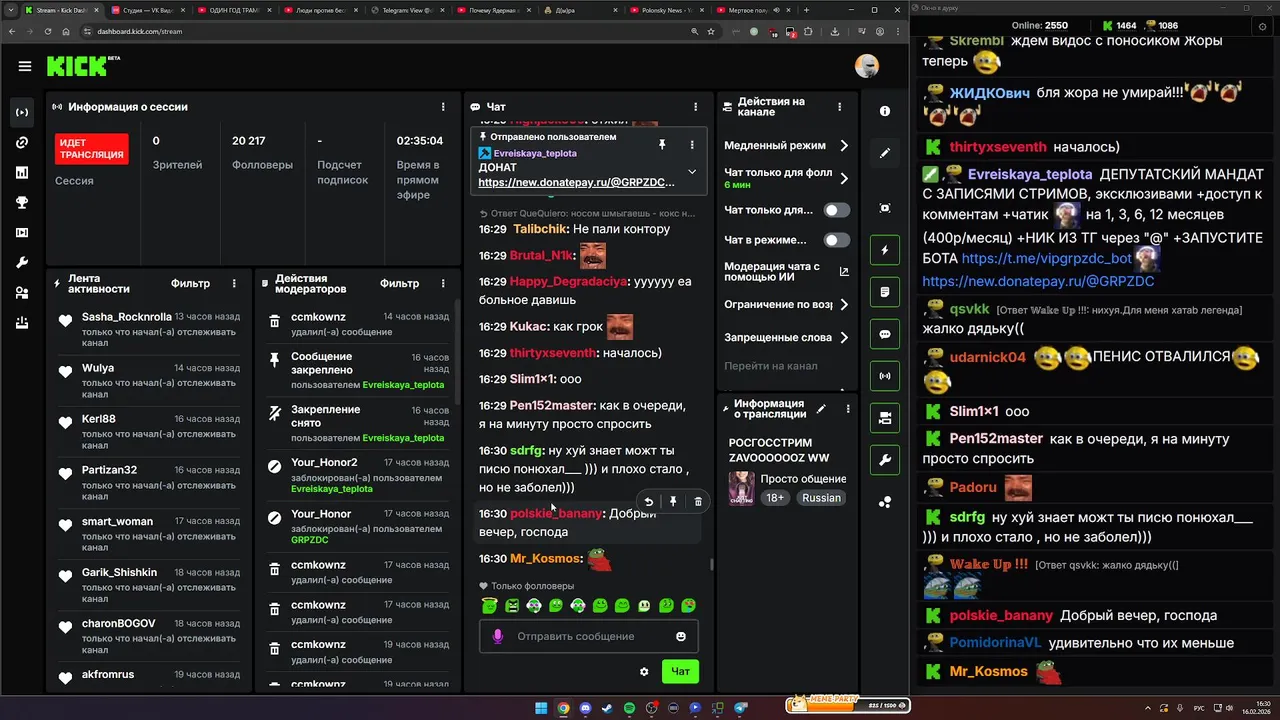Open the trophy achievements icon in the left sidebar
1280x720 pixels.
click(x=22, y=202)
